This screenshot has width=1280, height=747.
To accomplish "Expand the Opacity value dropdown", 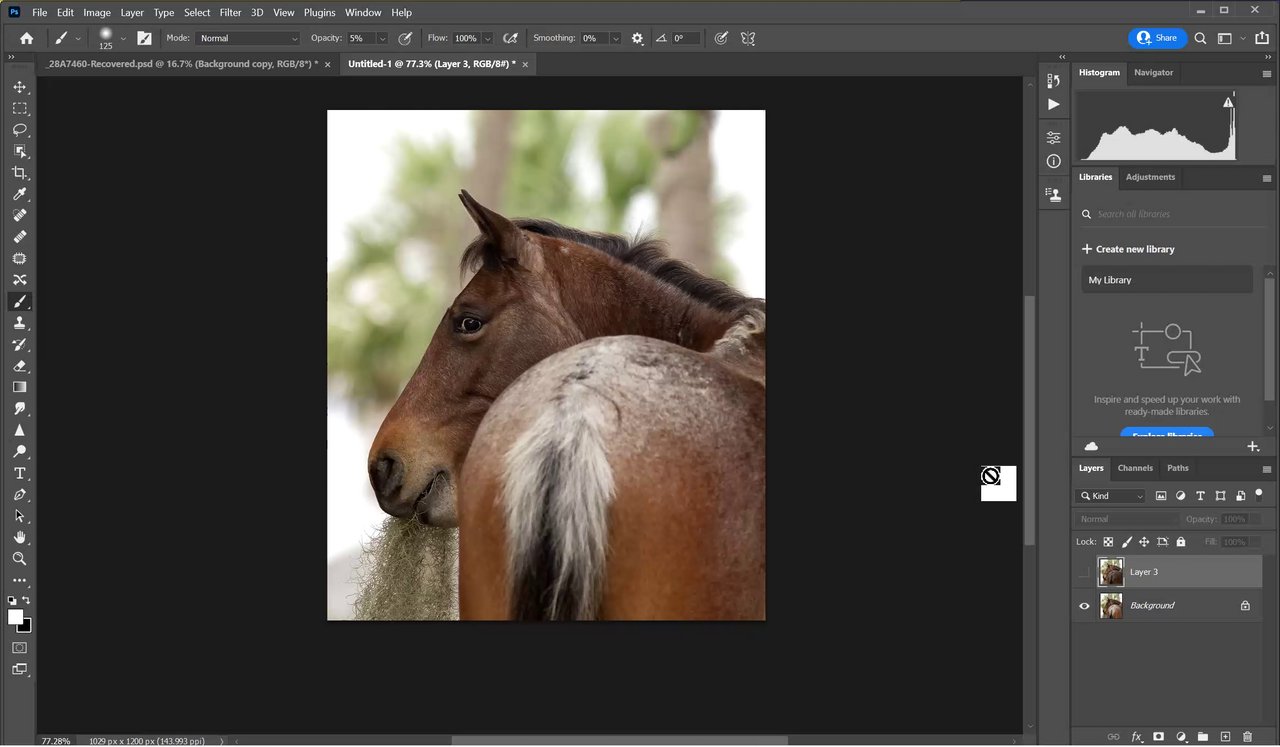I will 382,38.
